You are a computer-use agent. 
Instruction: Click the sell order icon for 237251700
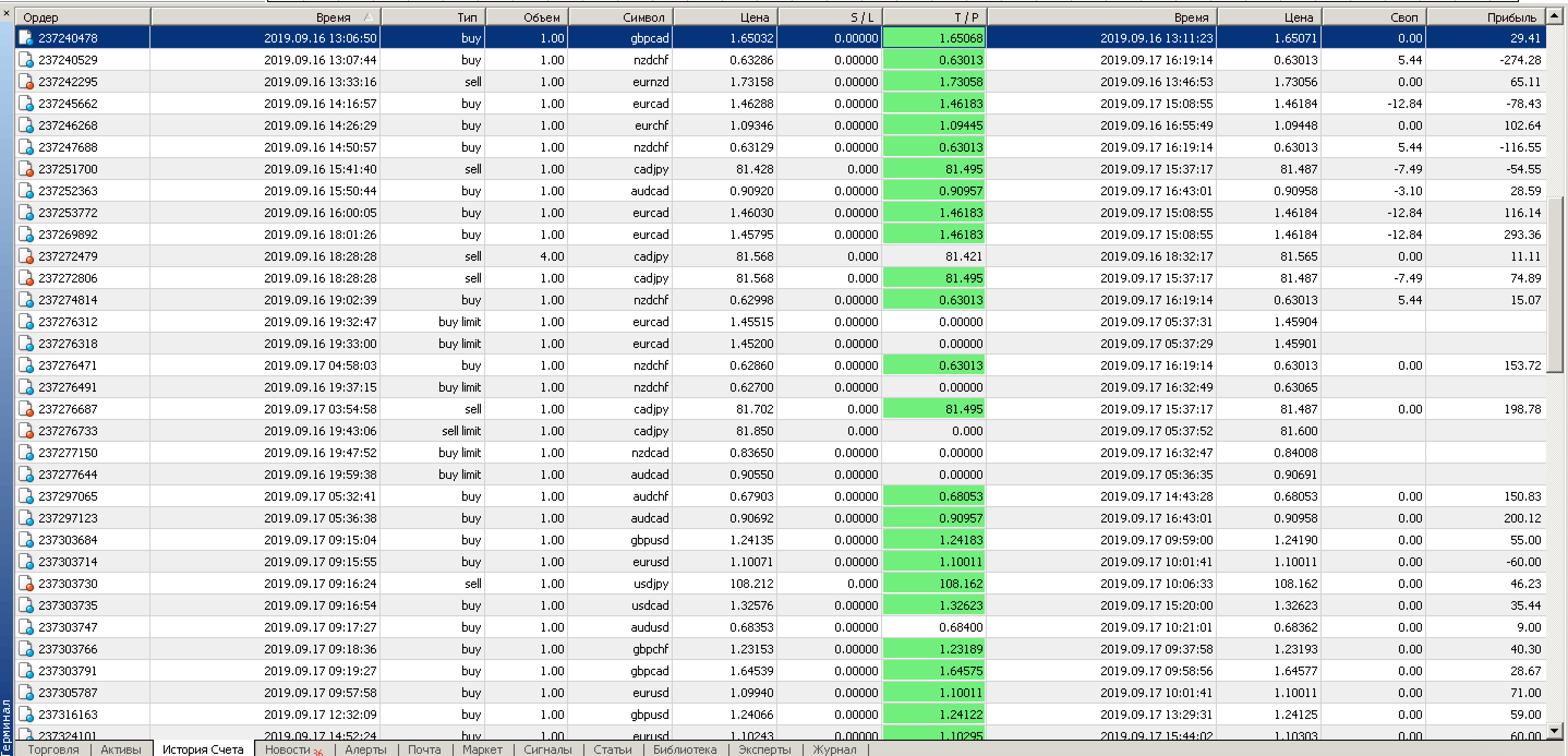click(x=26, y=169)
